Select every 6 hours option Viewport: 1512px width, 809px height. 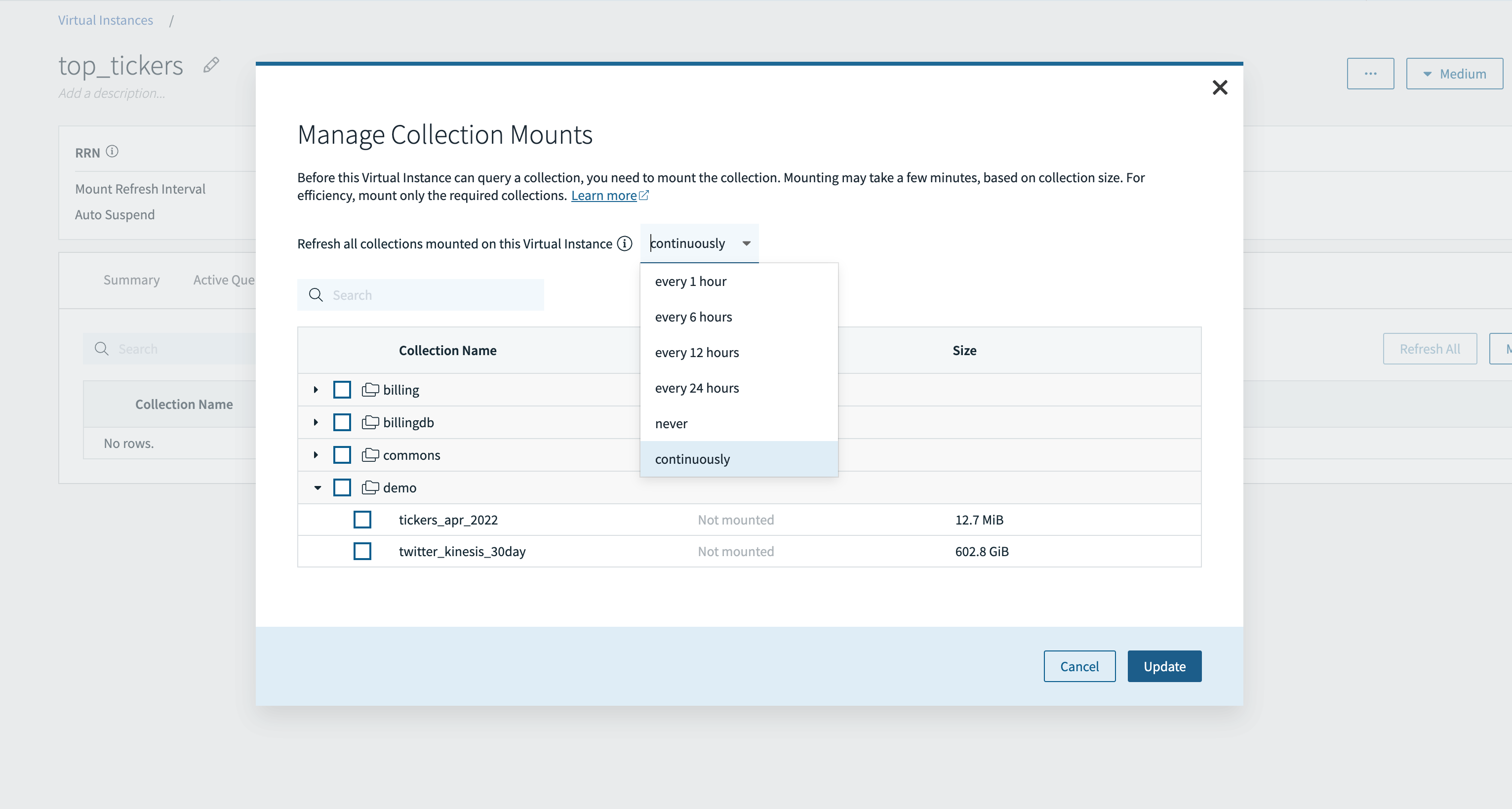pos(693,317)
